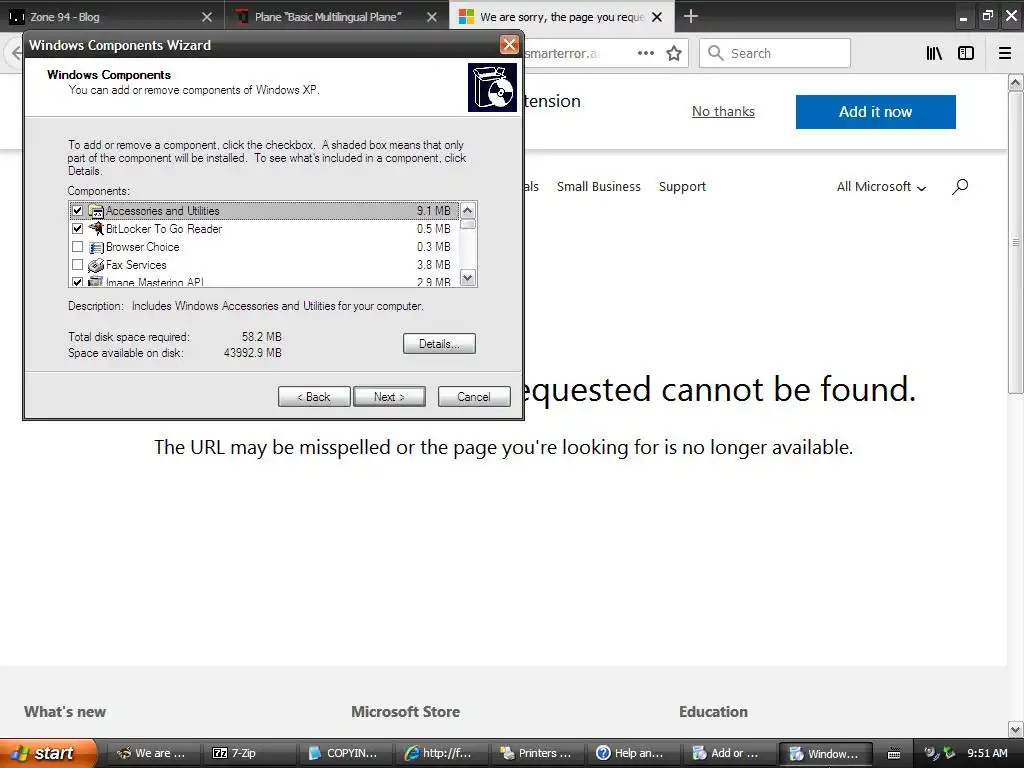Click the Add it now button

click(875, 112)
